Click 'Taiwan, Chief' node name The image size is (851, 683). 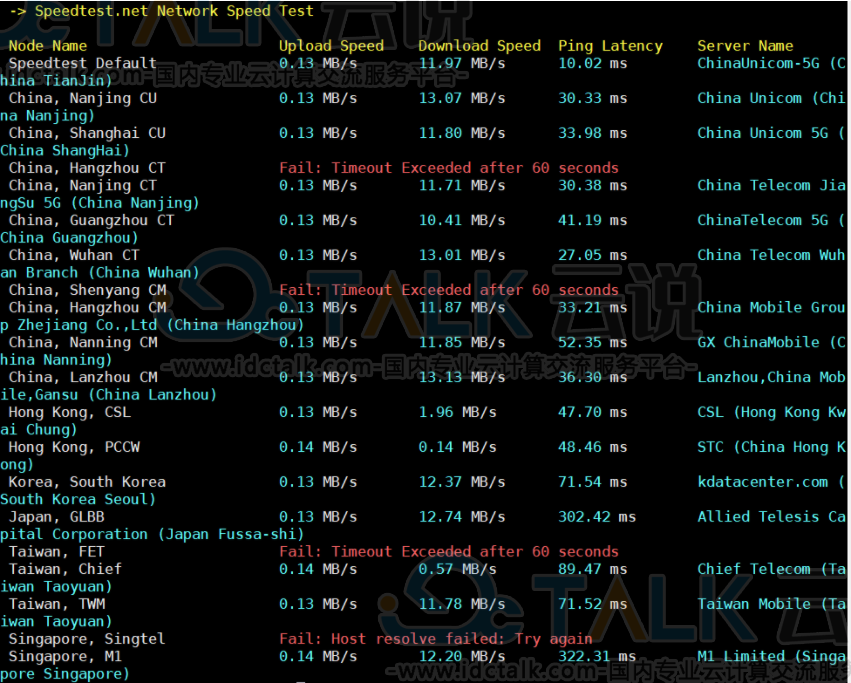pyautogui.click(x=65, y=570)
